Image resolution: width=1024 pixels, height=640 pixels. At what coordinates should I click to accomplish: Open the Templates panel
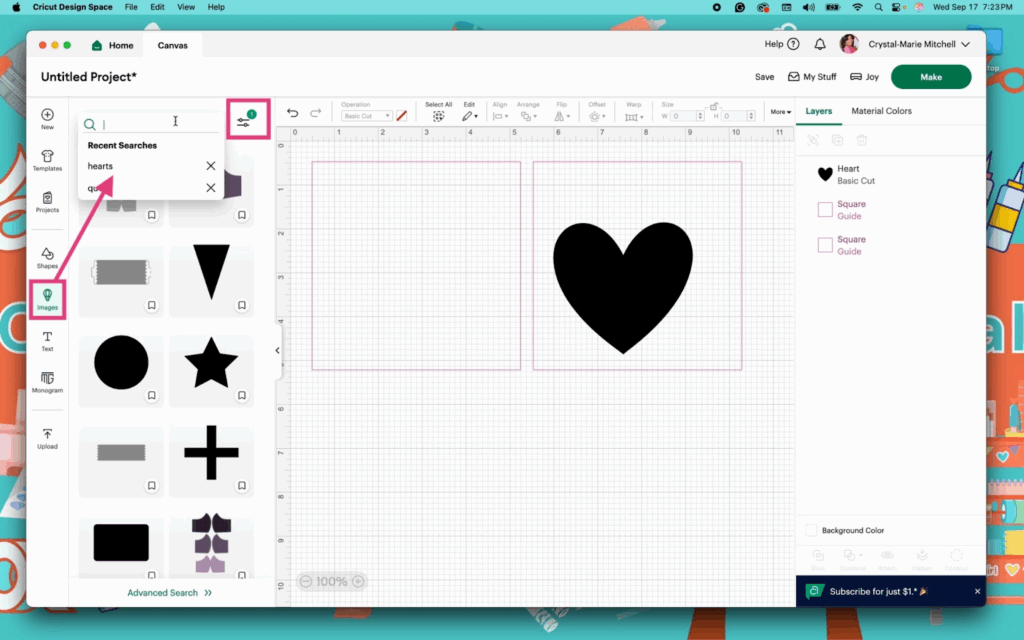[47, 160]
